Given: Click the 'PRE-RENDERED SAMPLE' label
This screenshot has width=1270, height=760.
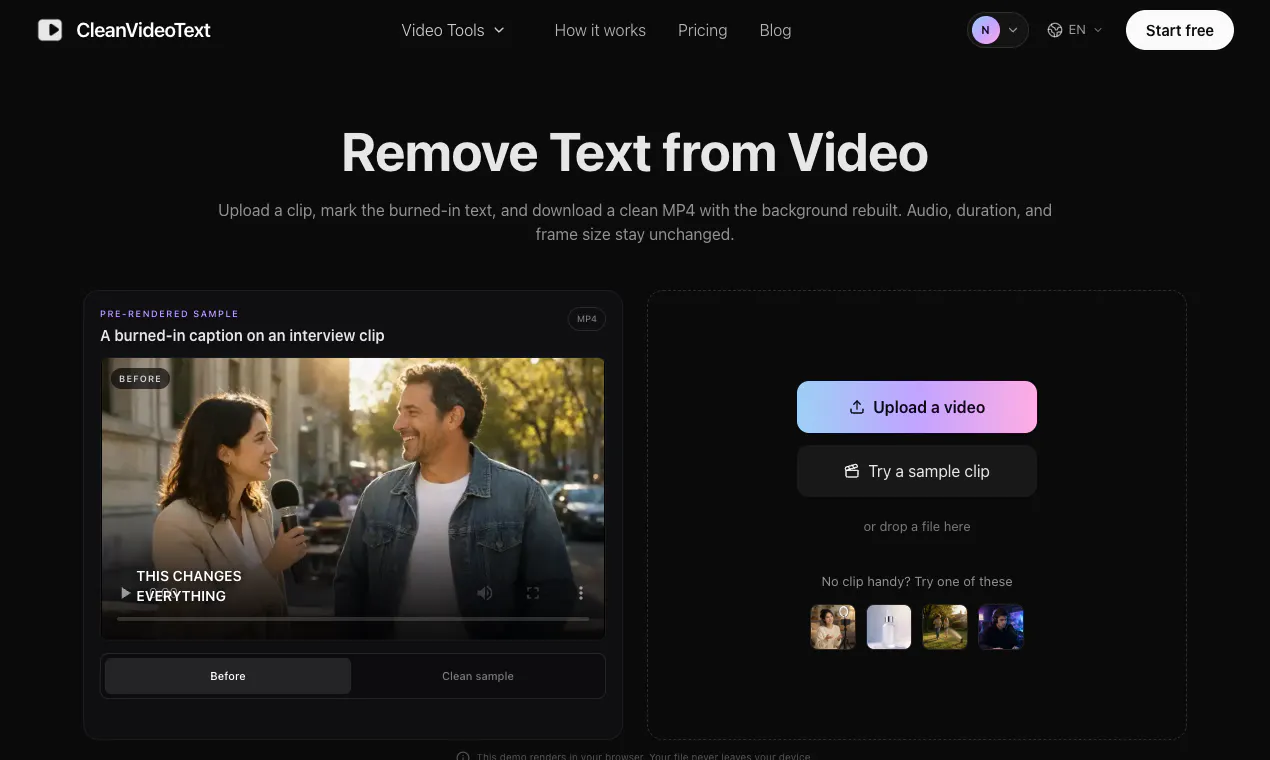Looking at the screenshot, I should pyautogui.click(x=169, y=314).
